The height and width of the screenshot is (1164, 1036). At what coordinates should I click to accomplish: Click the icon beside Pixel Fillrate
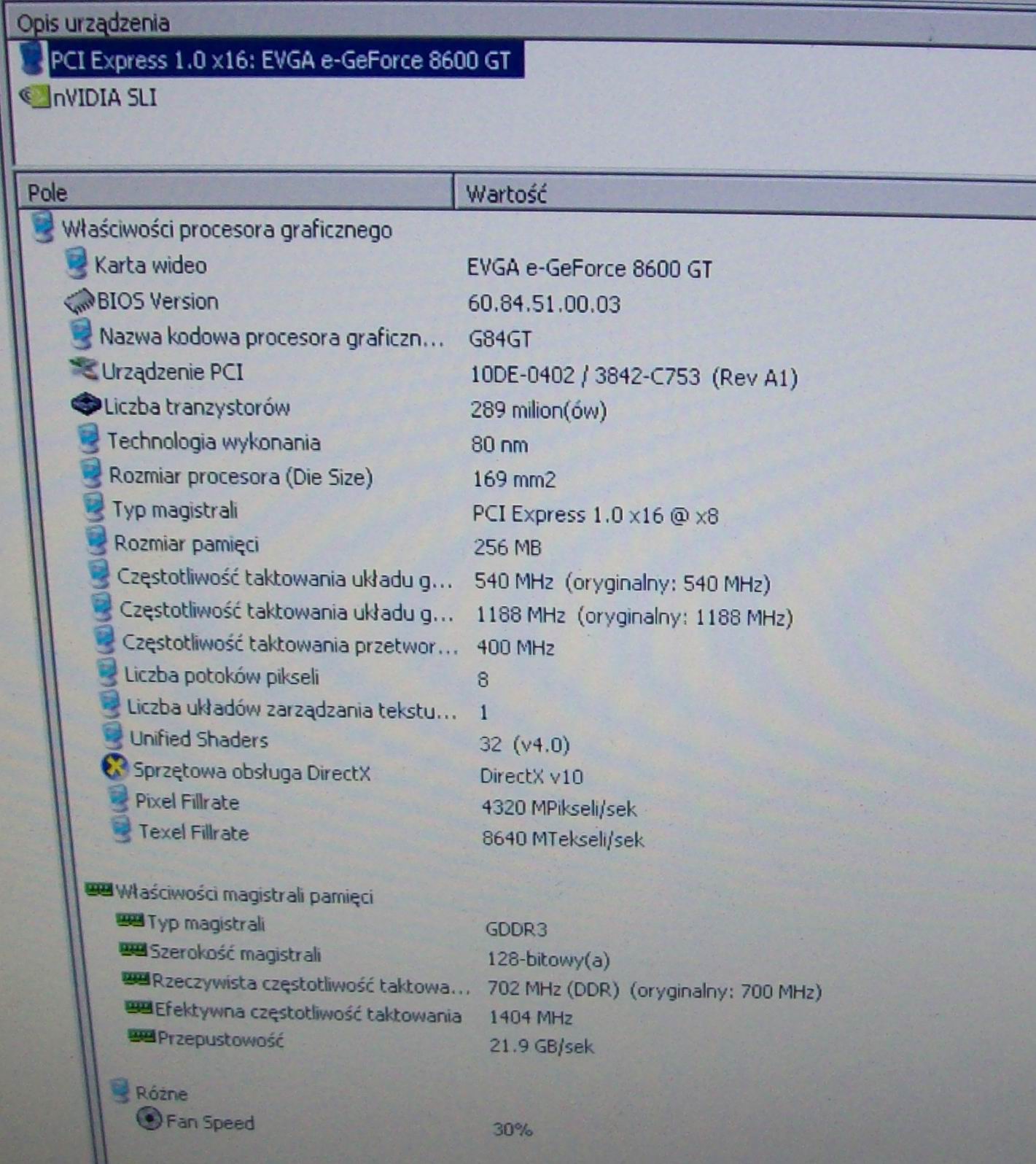pos(118,799)
